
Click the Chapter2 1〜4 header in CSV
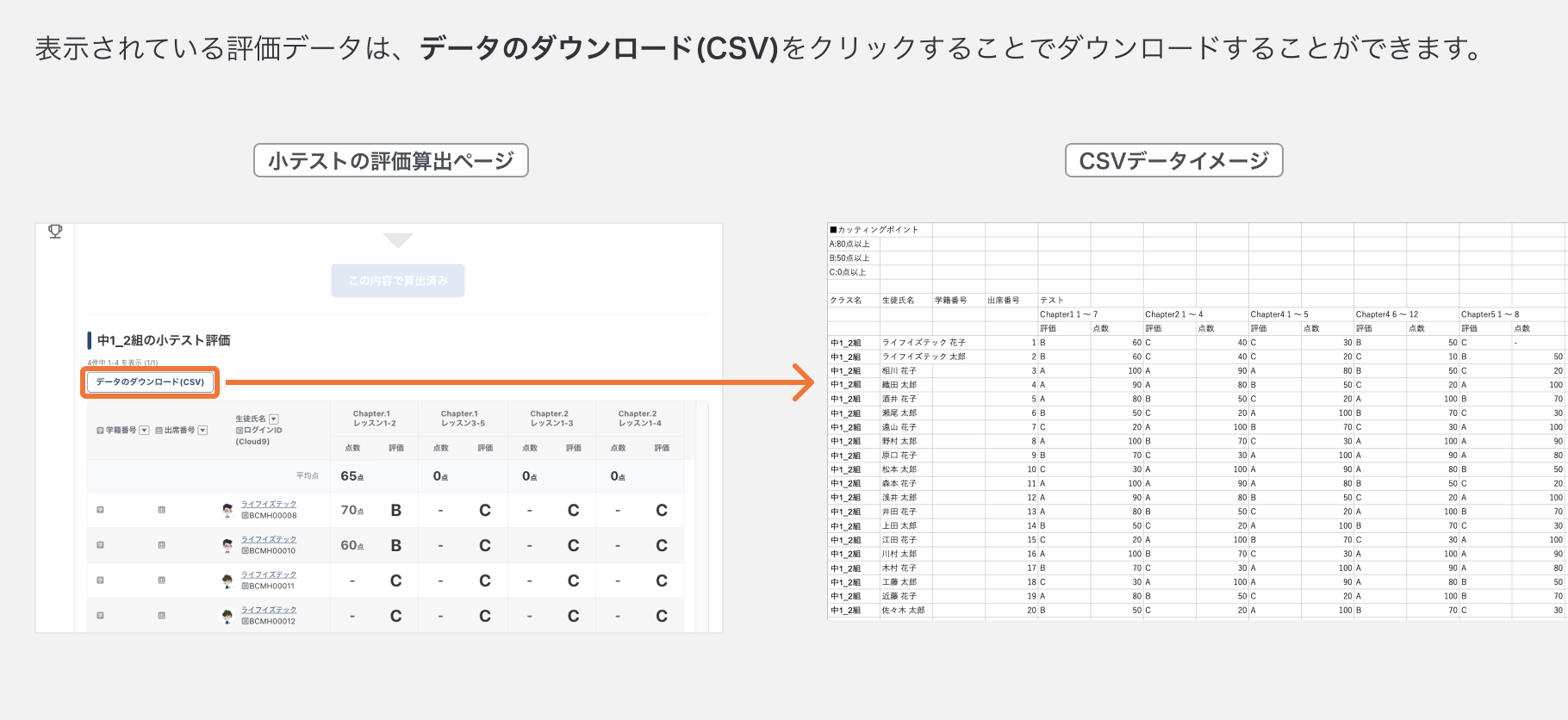pyautogui.click(x=1174, y=314)
